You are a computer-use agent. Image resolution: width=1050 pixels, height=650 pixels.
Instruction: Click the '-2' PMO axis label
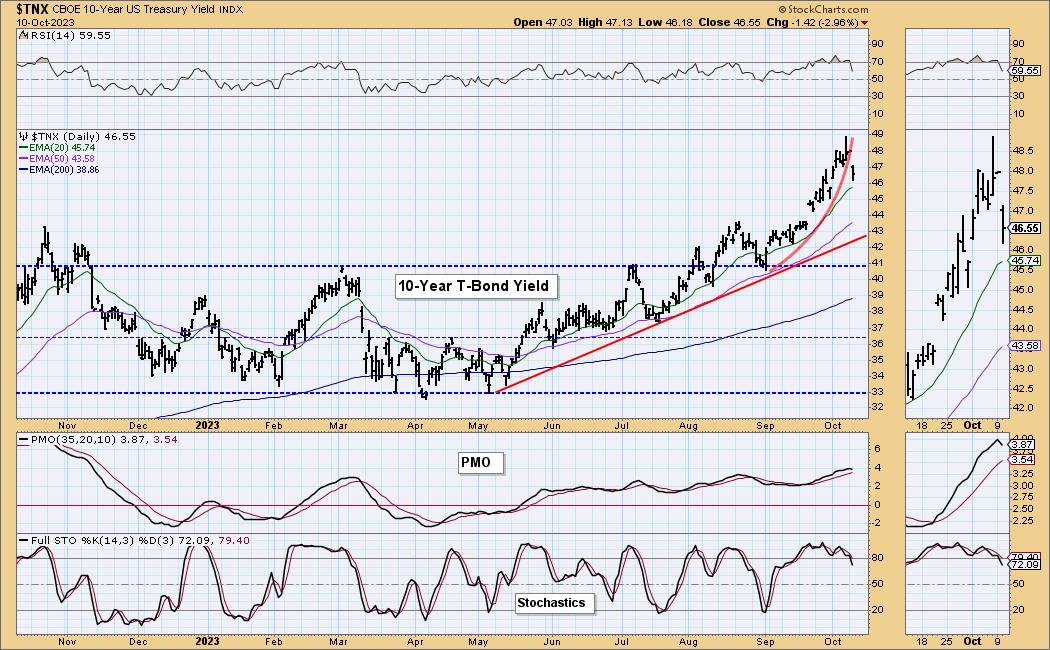click(x=877, y=523)
